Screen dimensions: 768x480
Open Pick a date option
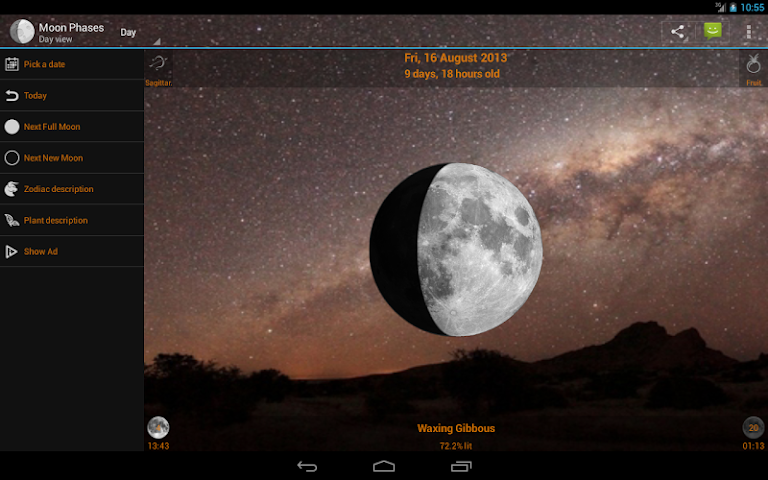coord(72,64)
